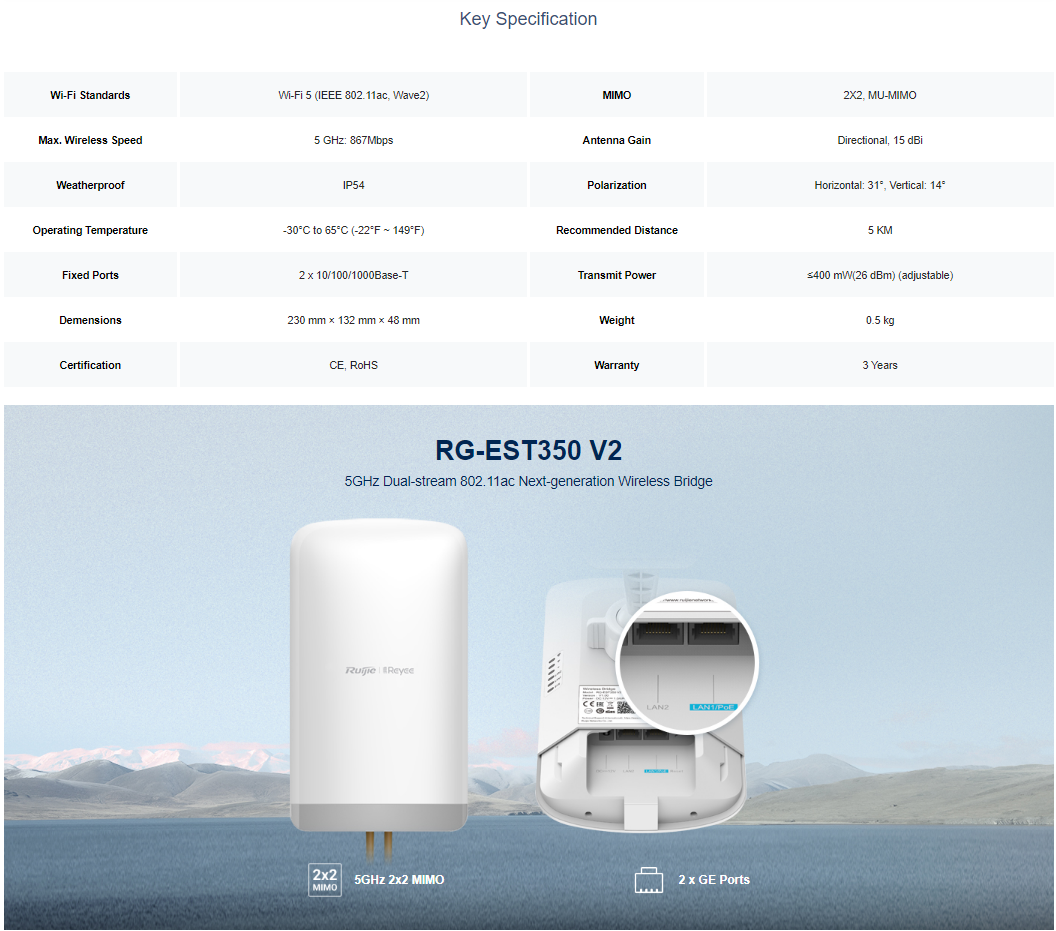This screenshot has height=931, width=1056.
Task: Click the 'IP54' value
Action: [x=354, y=185]
